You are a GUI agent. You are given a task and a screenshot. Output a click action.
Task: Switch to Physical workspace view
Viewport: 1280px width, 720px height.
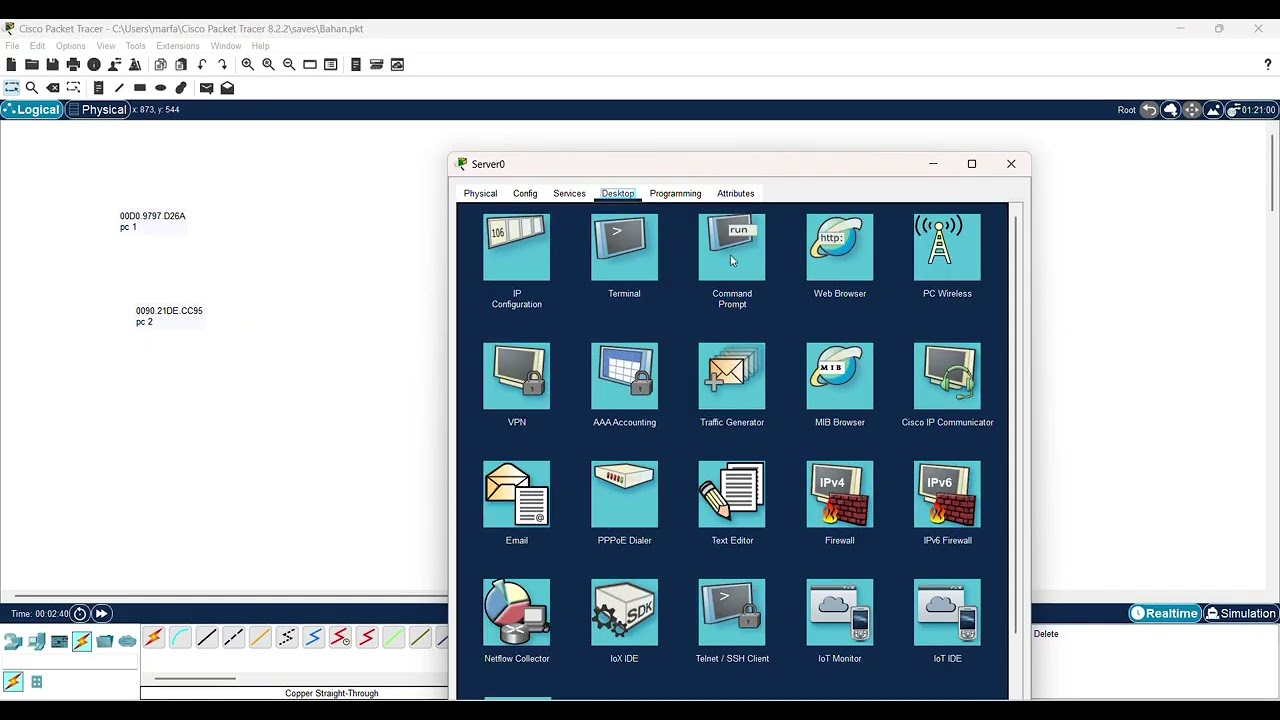97,110
